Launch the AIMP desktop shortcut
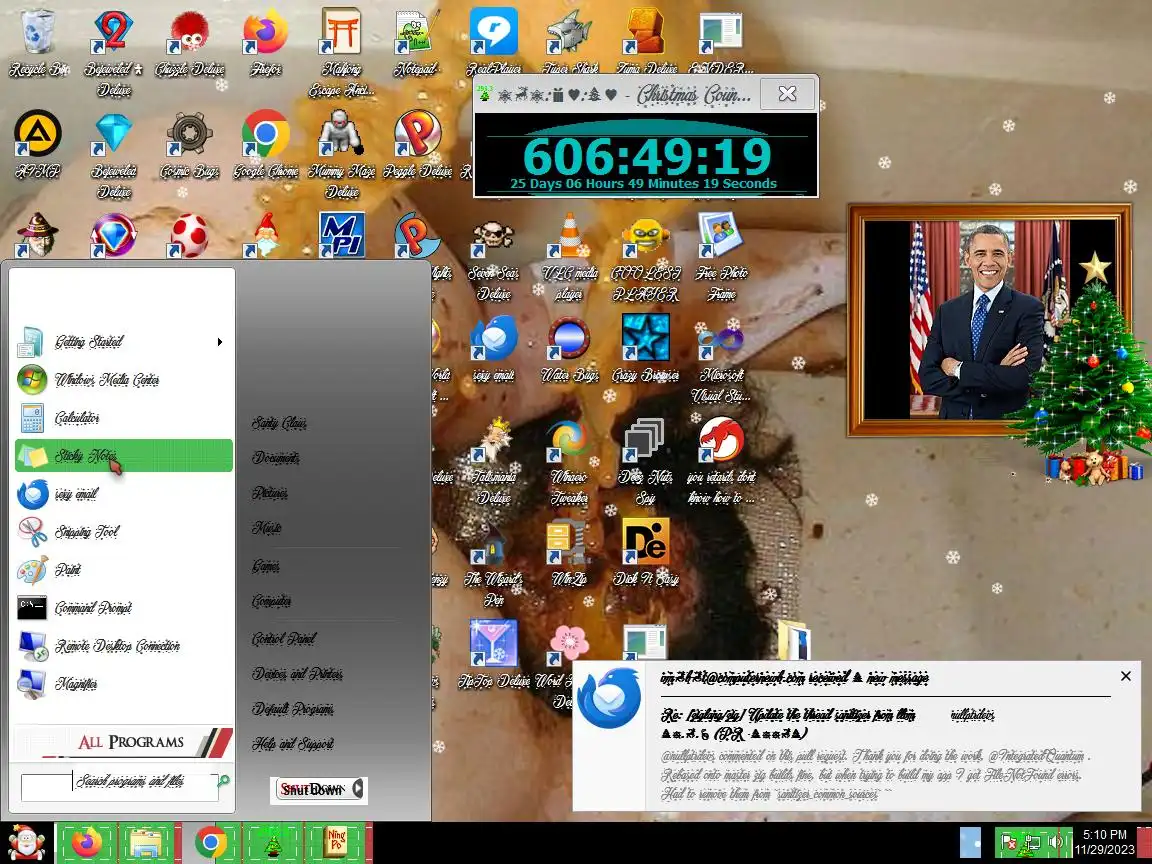1152x864 pixels. coord(37,144)
